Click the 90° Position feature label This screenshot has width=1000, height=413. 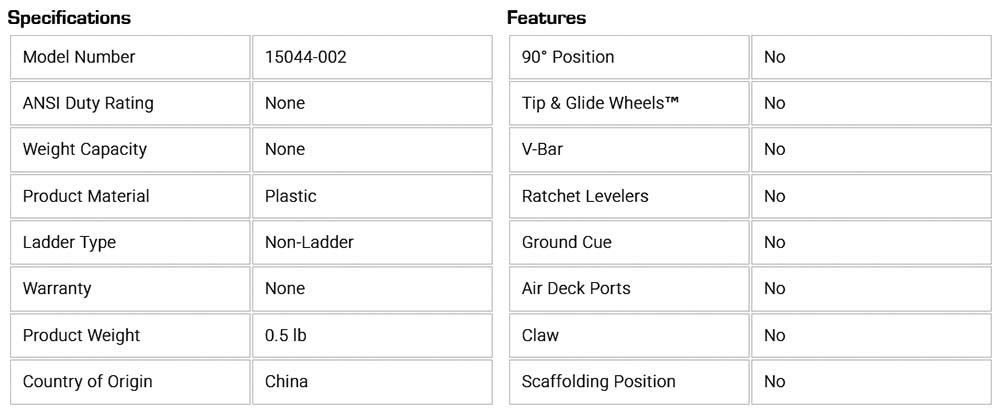pyautogui.click(x=568, y=57)
